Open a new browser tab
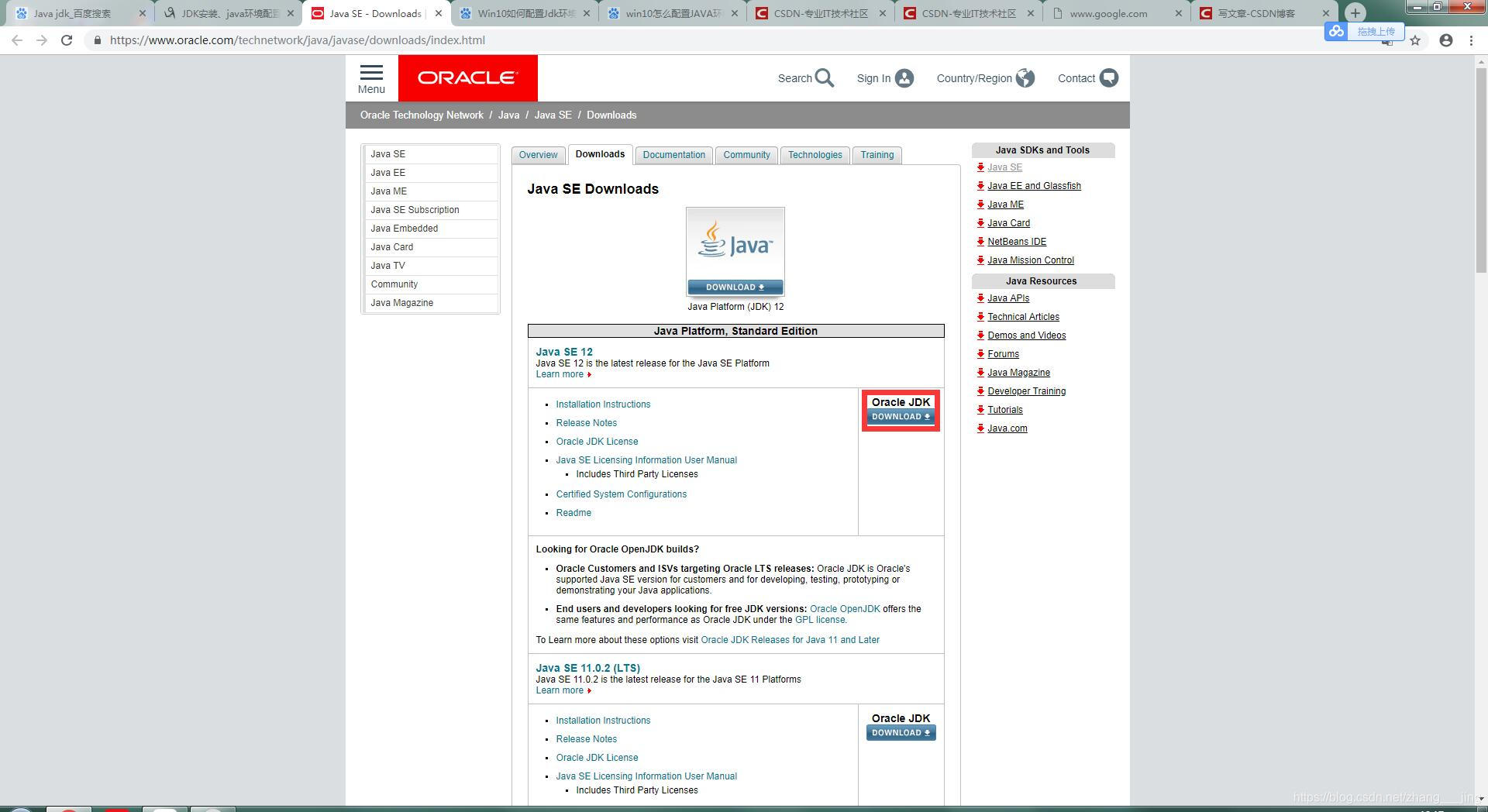The height and width of the screenshot is (812, 1488). click(1355, 12)
